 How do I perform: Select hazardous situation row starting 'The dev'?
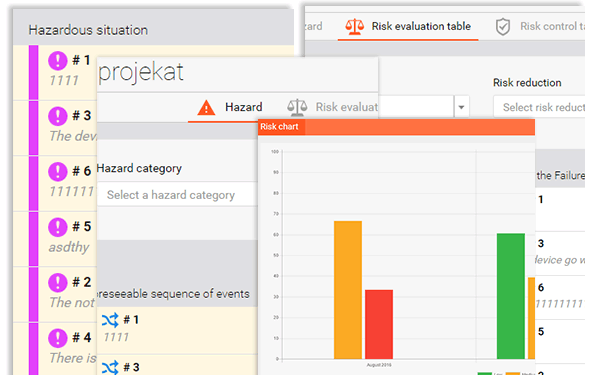point(55,128)
